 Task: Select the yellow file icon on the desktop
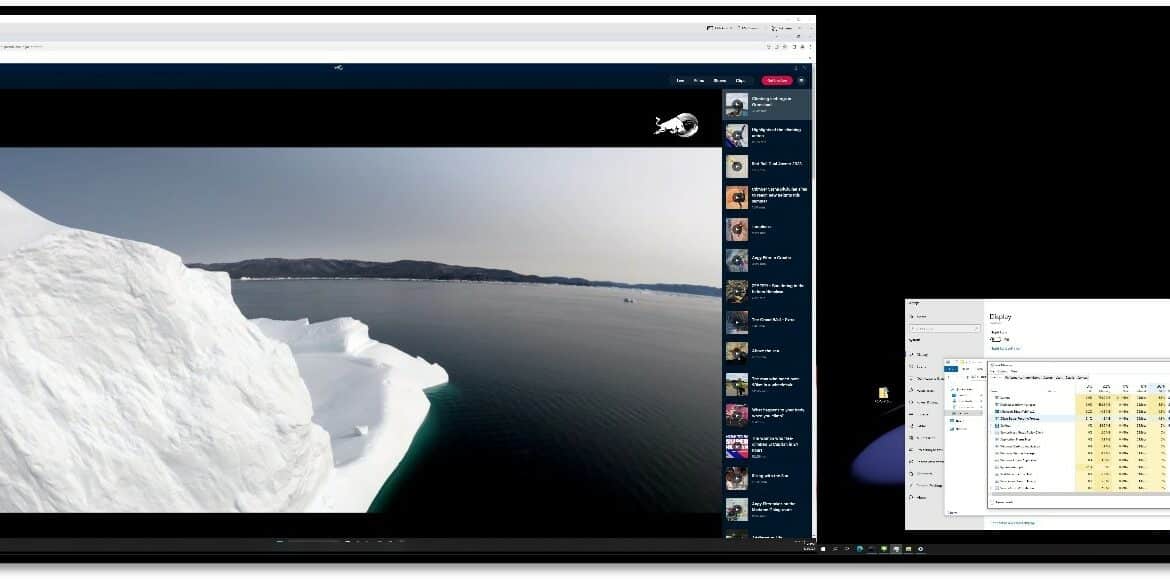pos(883,394)
